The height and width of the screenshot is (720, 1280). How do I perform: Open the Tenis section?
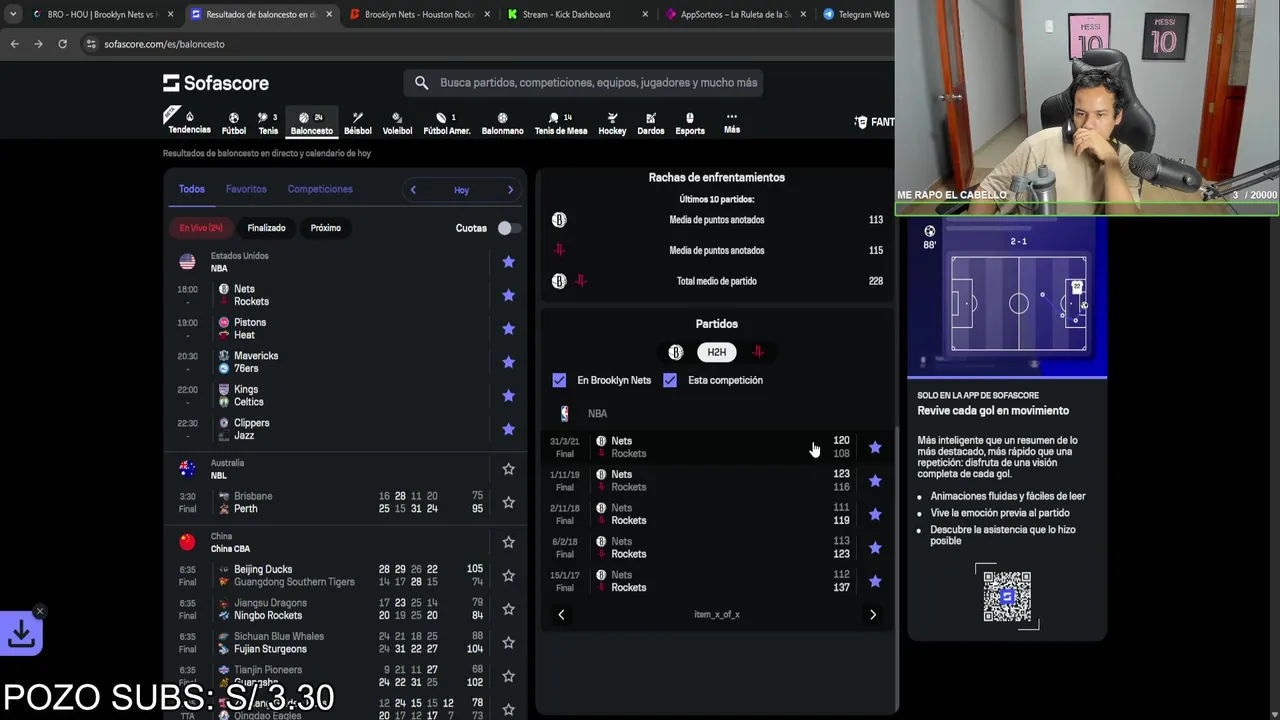(268, 123)
